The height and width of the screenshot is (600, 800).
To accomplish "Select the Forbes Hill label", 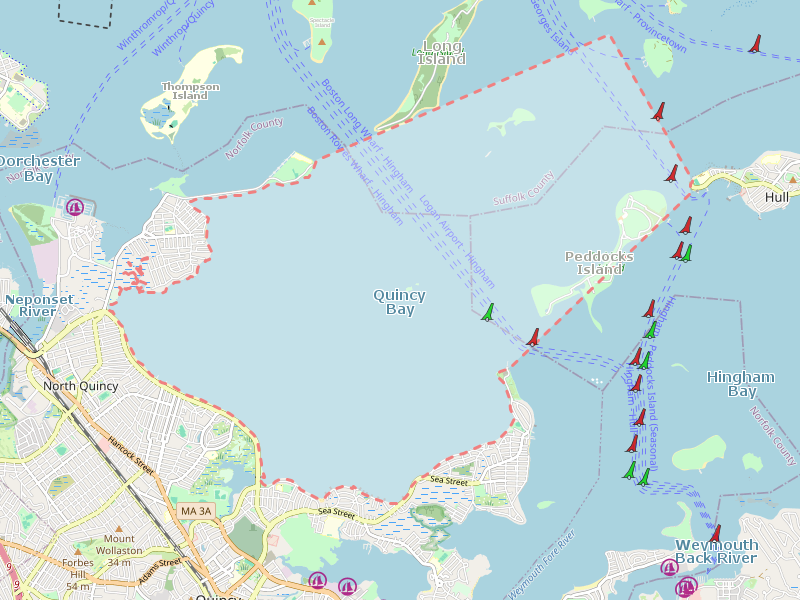I will click(x=78, y=568).
